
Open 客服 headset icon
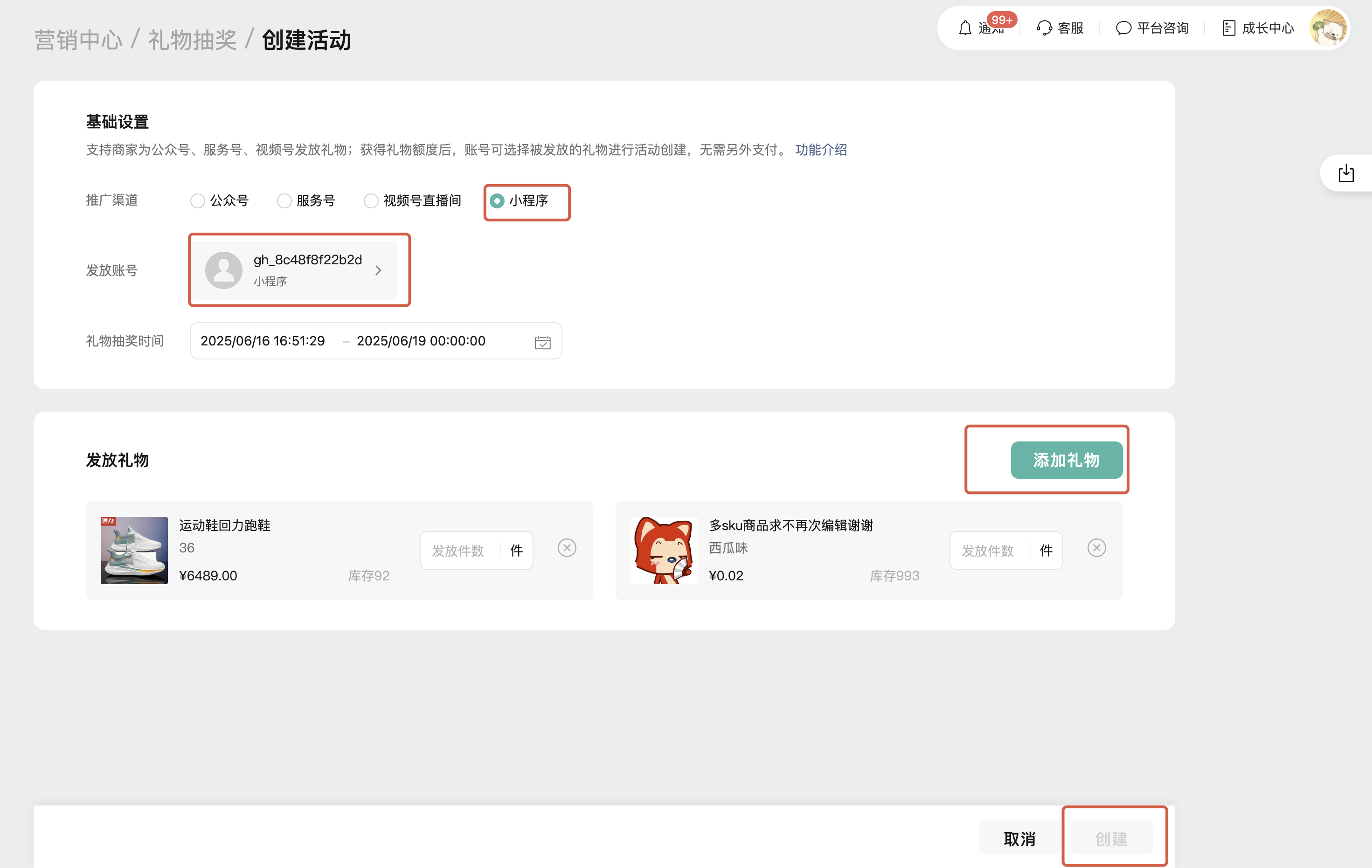tap(1044, 28)
